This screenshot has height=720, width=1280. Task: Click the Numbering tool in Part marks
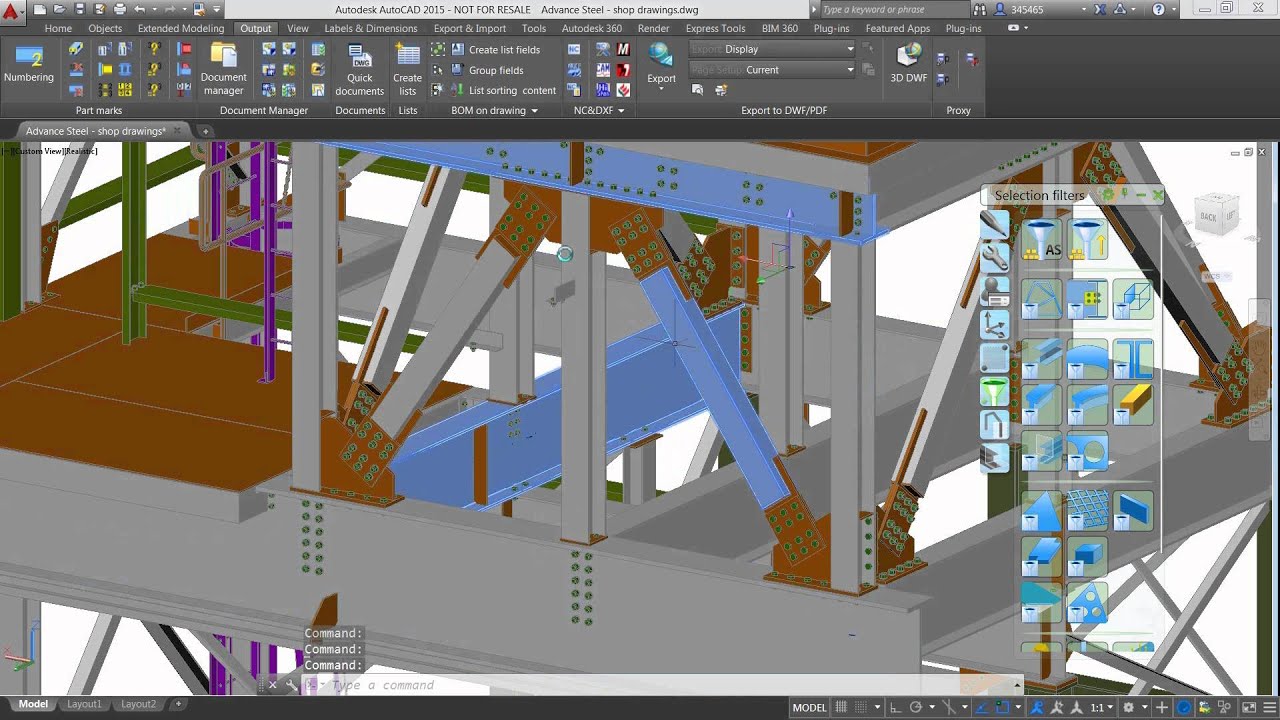[29, 66]
